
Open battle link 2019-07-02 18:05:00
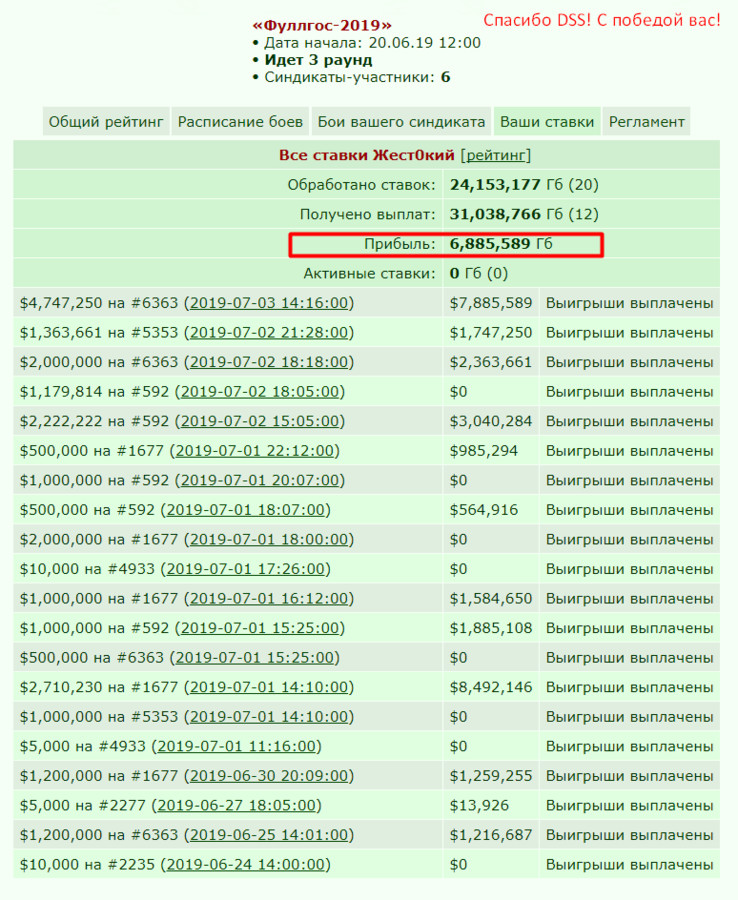pos(260,392)
